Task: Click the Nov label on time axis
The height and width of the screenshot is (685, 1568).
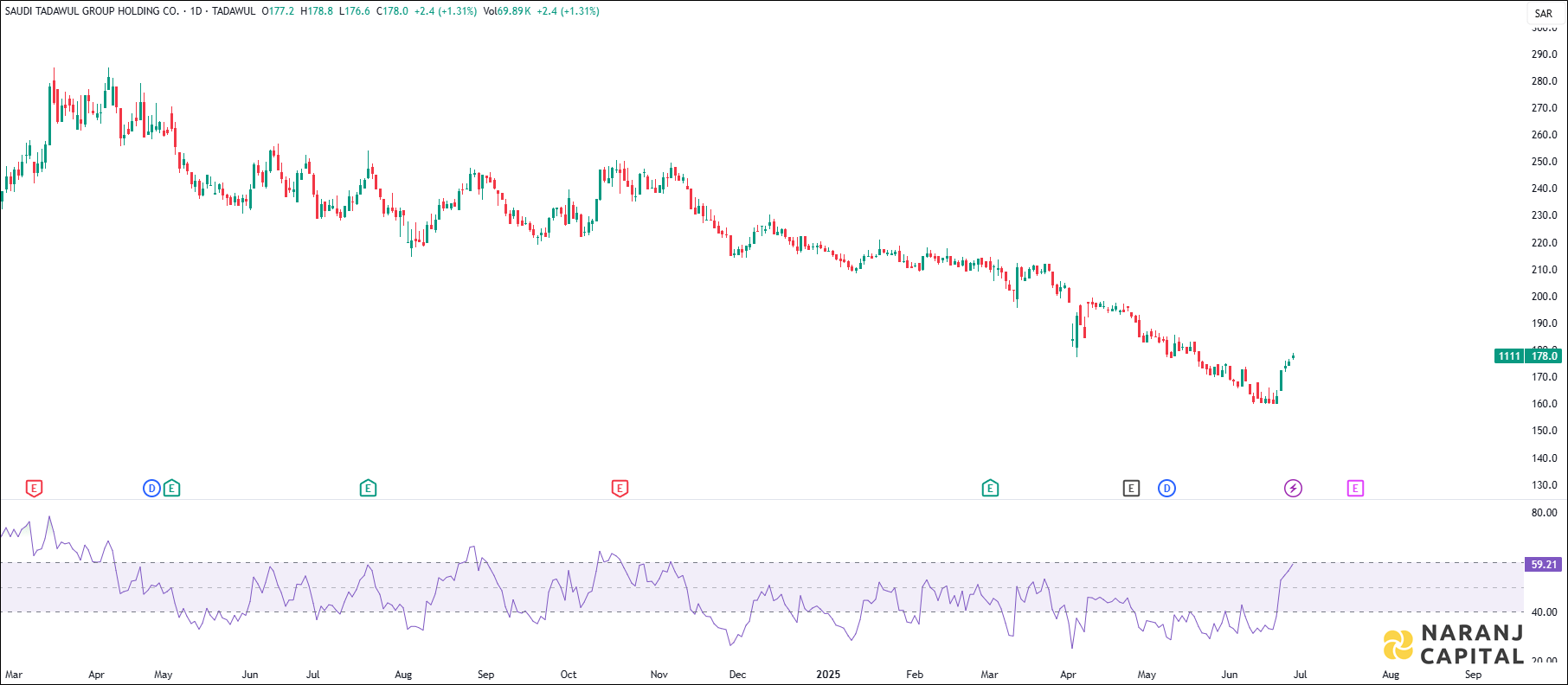Action: (659, 675)
